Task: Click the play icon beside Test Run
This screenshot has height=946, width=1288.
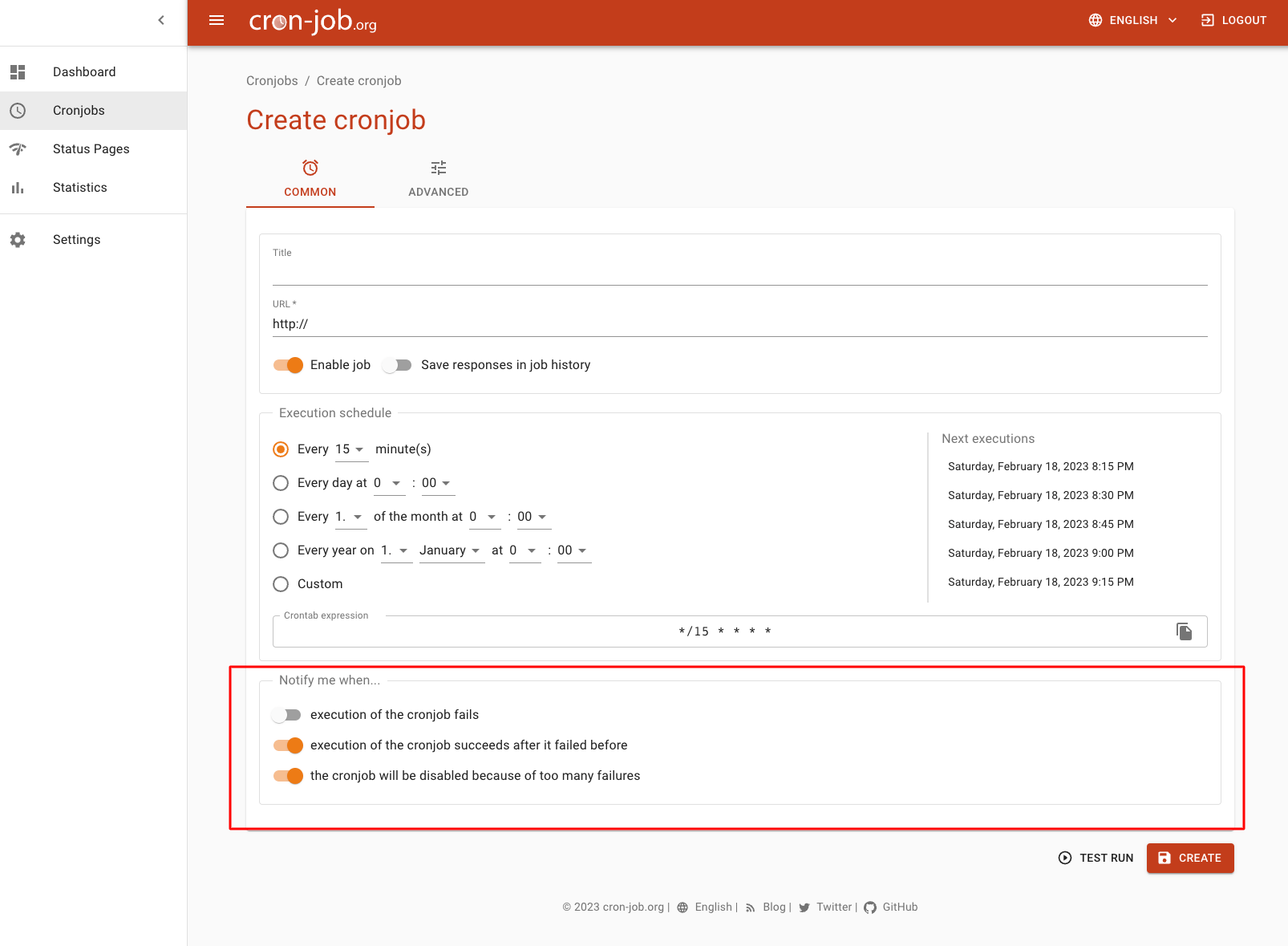Action: click(x=1065, y=858)
